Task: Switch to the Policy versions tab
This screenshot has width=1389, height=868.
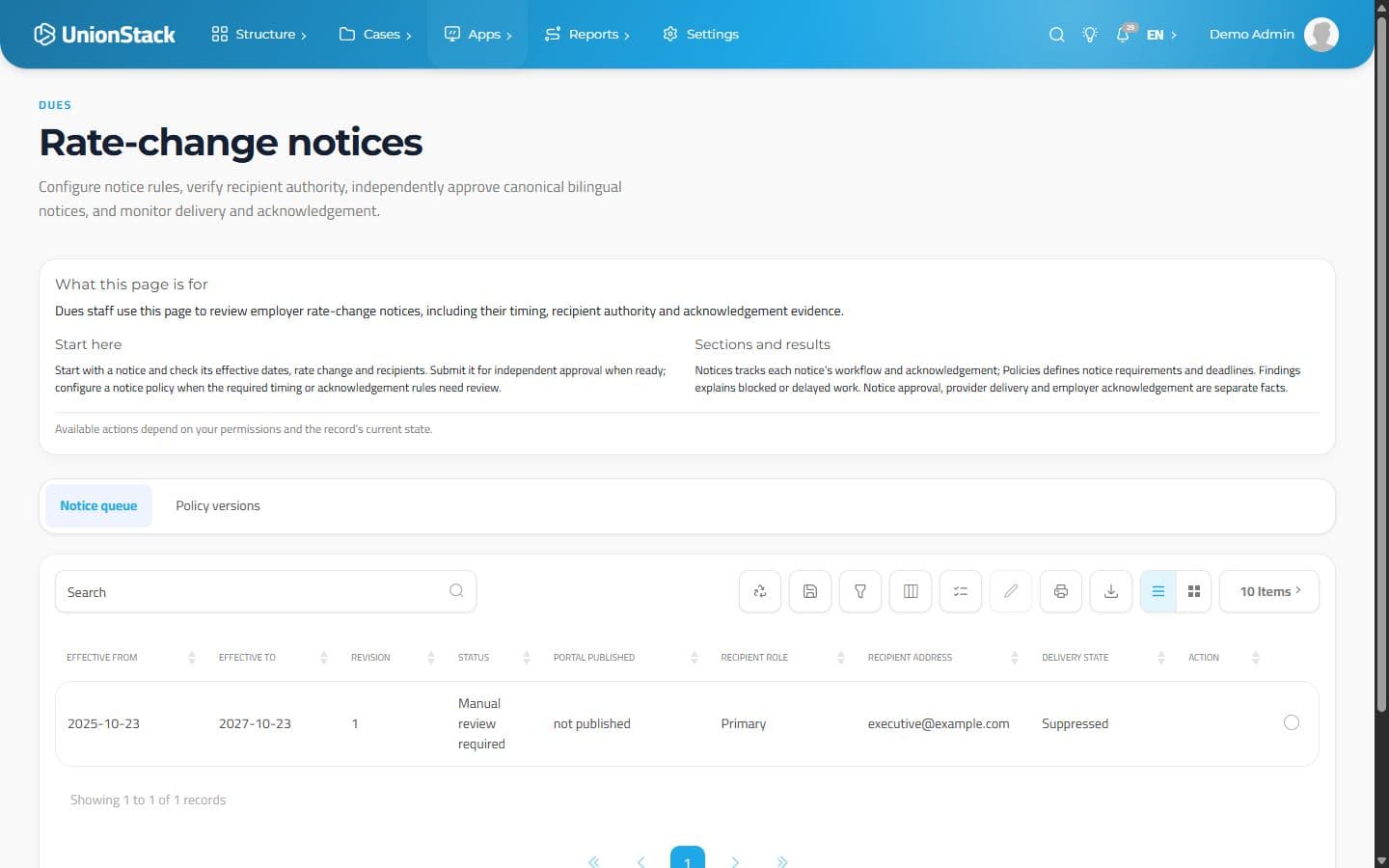Action: [x=218, y=505]
